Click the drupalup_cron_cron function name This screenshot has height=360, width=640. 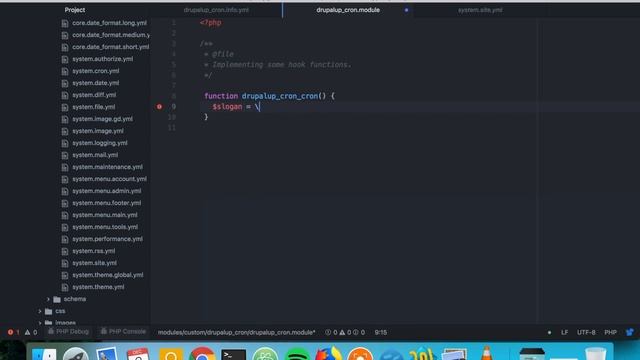280,96
